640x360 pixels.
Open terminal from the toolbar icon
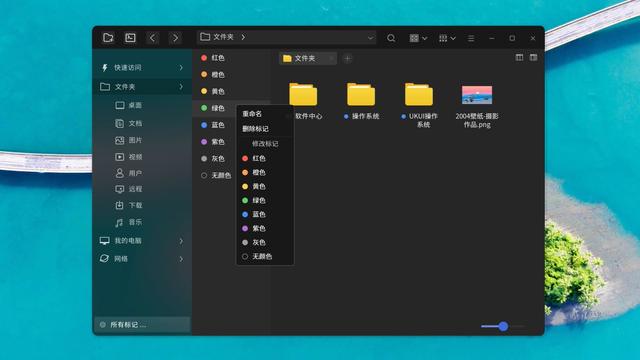(x=130, y=38)
